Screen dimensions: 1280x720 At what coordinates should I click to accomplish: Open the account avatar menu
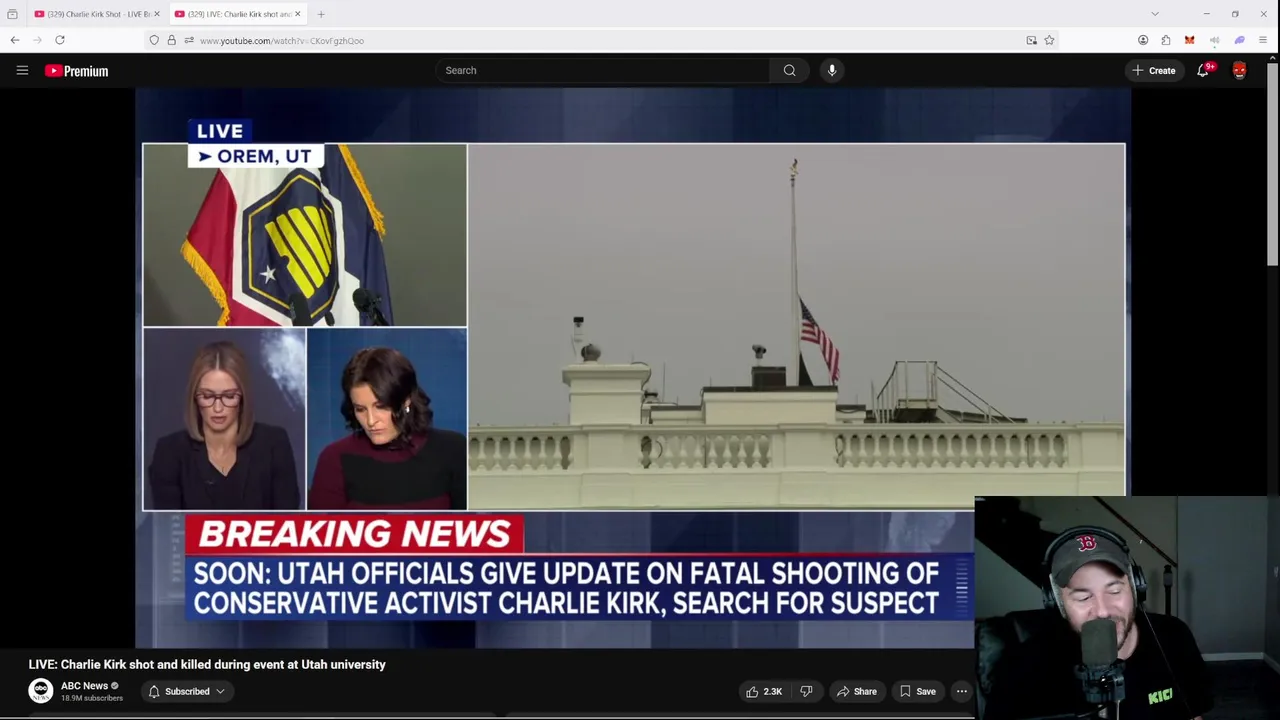pyautogui.click(x=1239, y=70)
